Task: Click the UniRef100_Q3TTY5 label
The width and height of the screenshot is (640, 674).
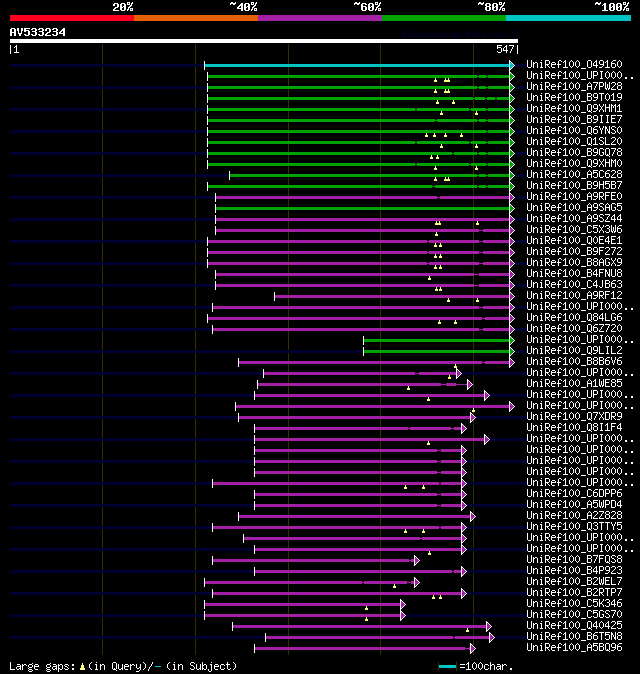Action: [574, 527]
